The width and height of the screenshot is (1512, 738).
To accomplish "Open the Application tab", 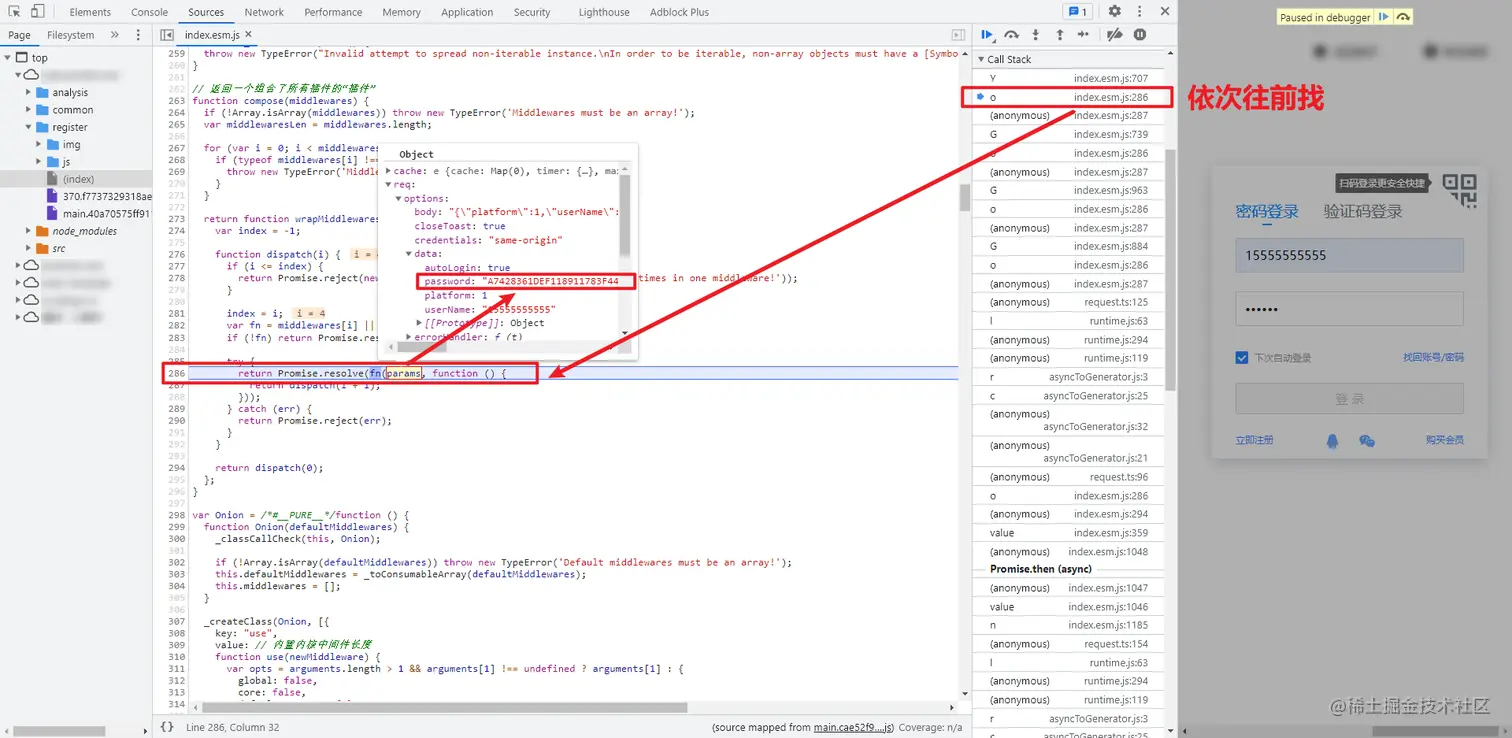I will (467, 12).
